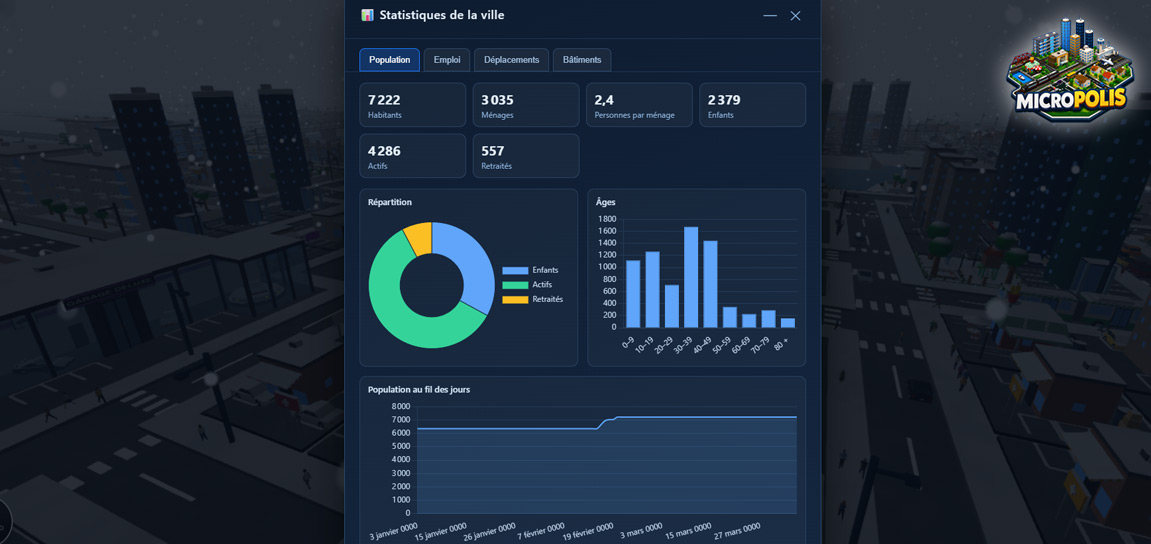
Task: Click the Répartition chart title
Action: pos(390,202)
